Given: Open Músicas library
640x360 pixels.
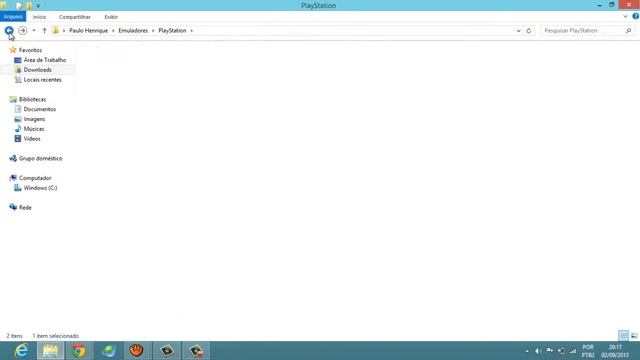Looking at the screenshot, I should [33, 129].
